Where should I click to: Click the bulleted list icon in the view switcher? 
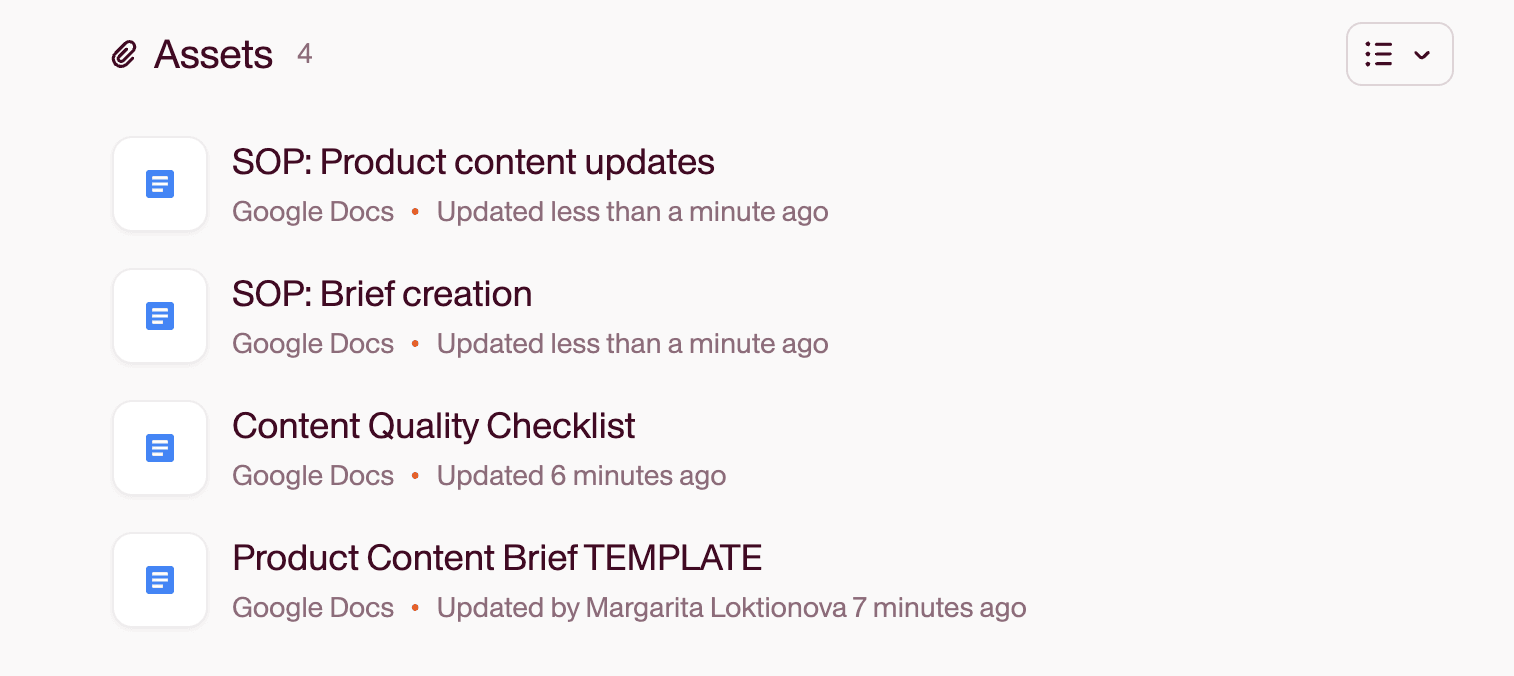1379,54
